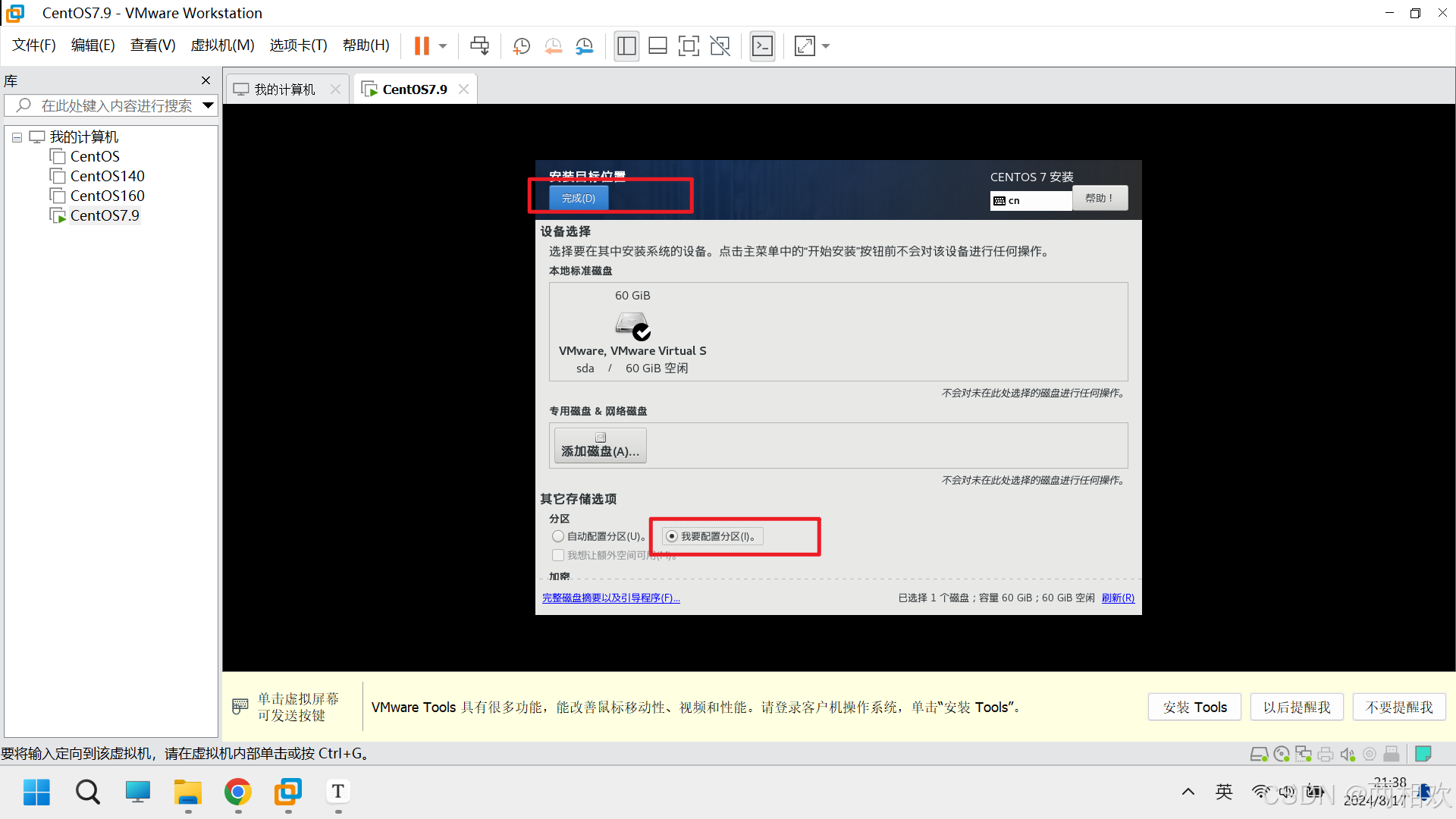Viewport: 1456px width, 819px height.
Task: Check the extra space available checkbox
Action: click(558, 555)
